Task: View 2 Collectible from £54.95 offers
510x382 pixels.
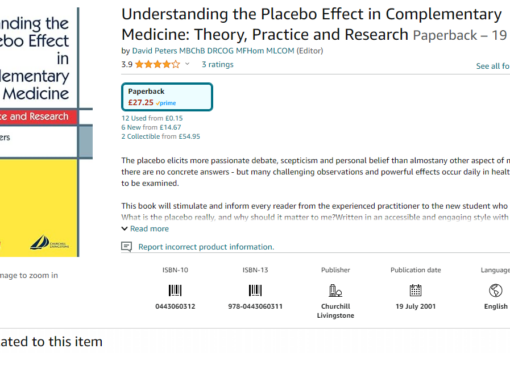Action: point(161,136)
